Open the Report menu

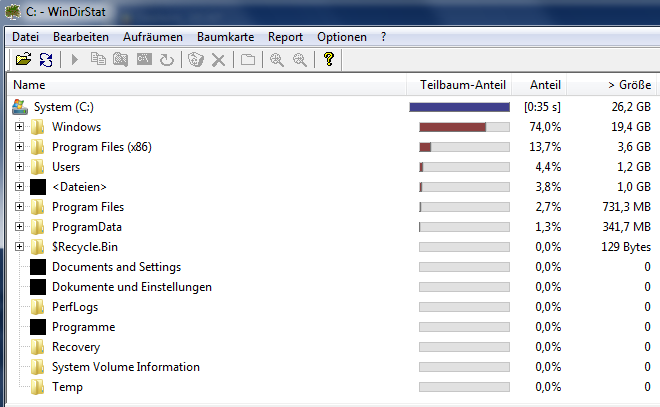pos(285,37)
